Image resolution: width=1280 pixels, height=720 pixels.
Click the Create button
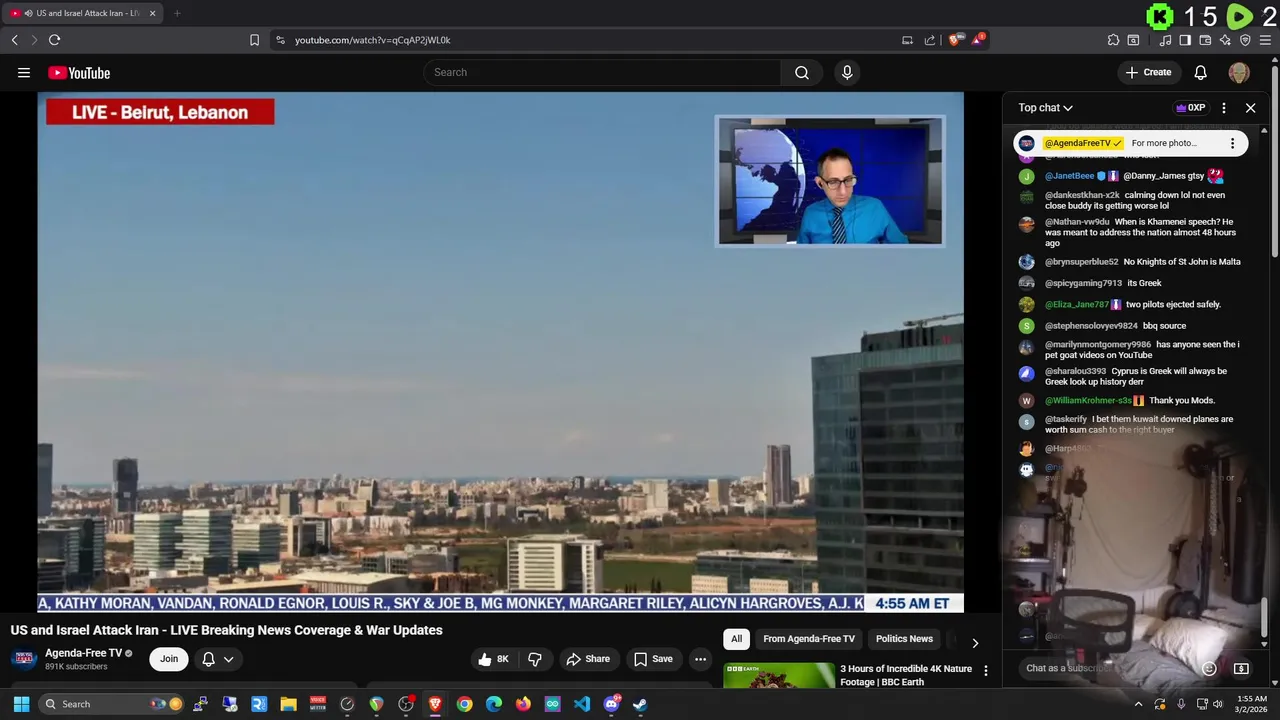click(x=1148, y=72)
